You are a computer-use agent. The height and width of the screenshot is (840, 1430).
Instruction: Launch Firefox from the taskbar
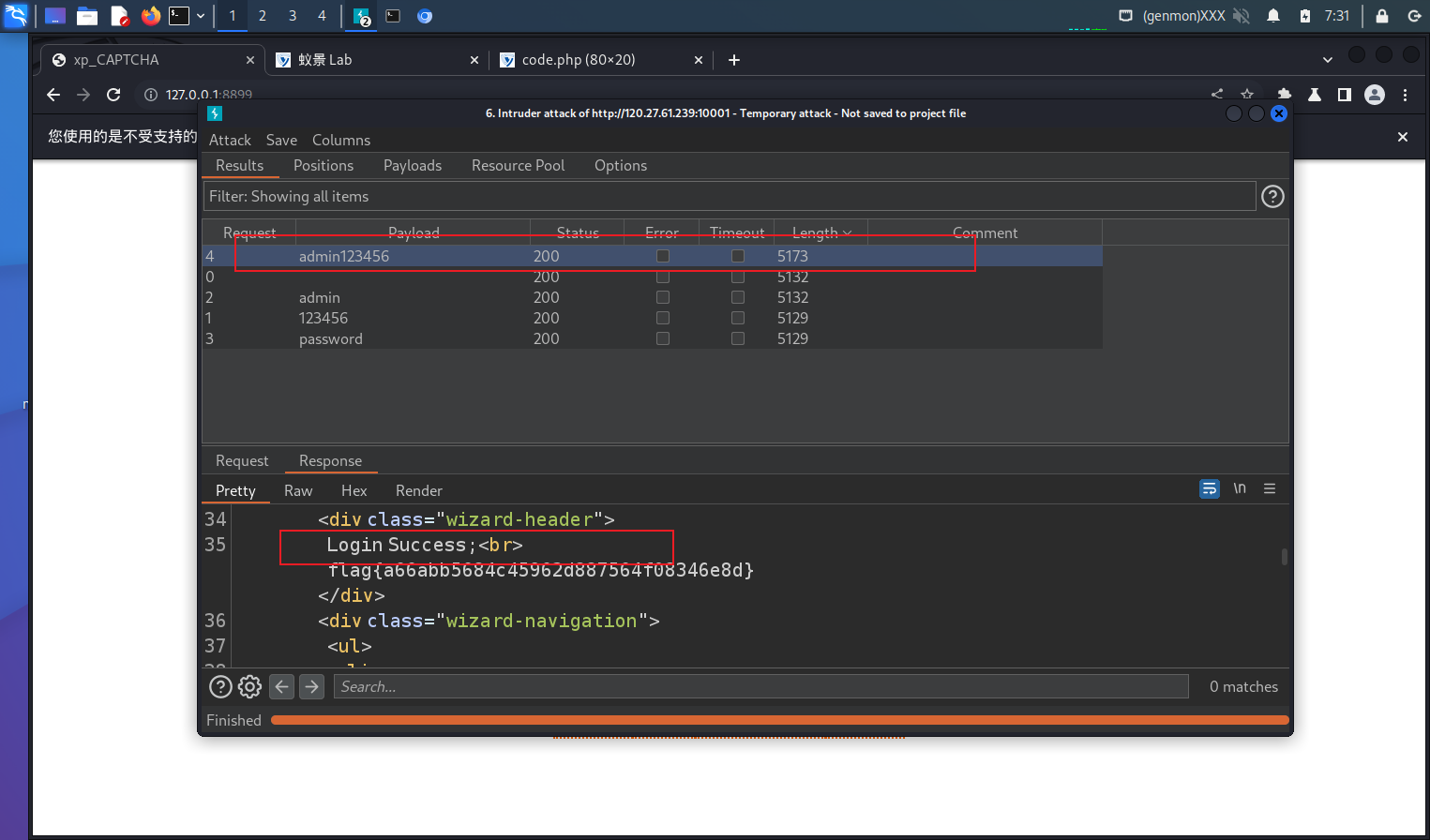(x=150, y=16)
